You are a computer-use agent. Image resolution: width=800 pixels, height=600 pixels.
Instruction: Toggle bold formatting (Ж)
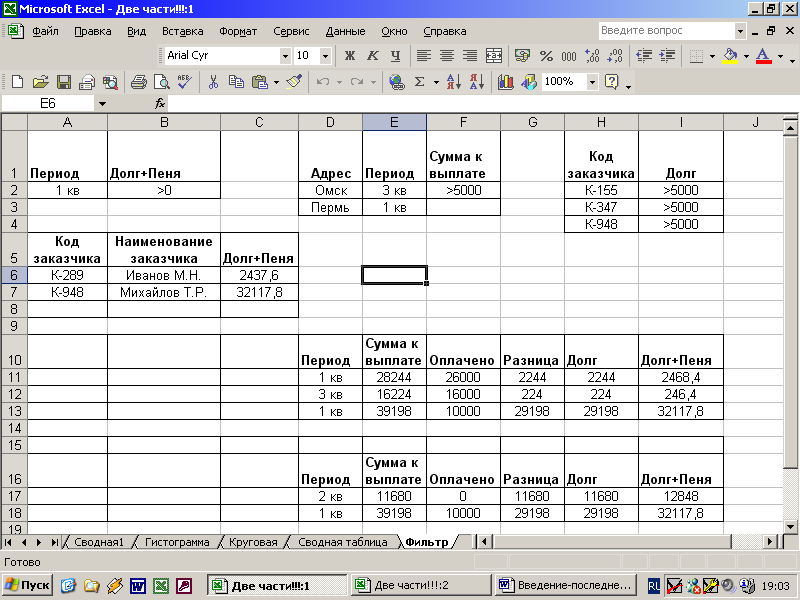[349, 56]
